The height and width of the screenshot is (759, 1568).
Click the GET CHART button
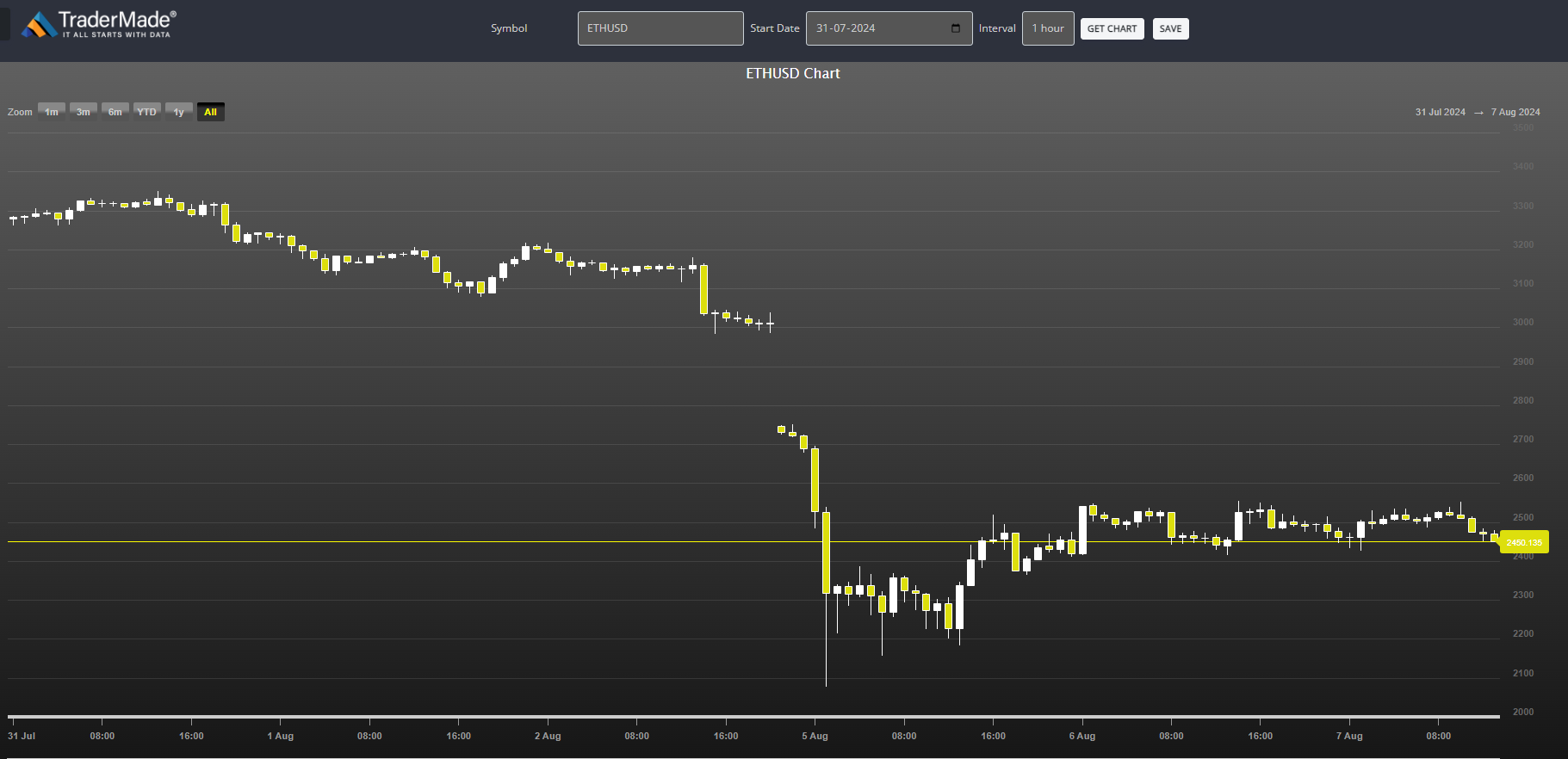(x=1112, y=28)
